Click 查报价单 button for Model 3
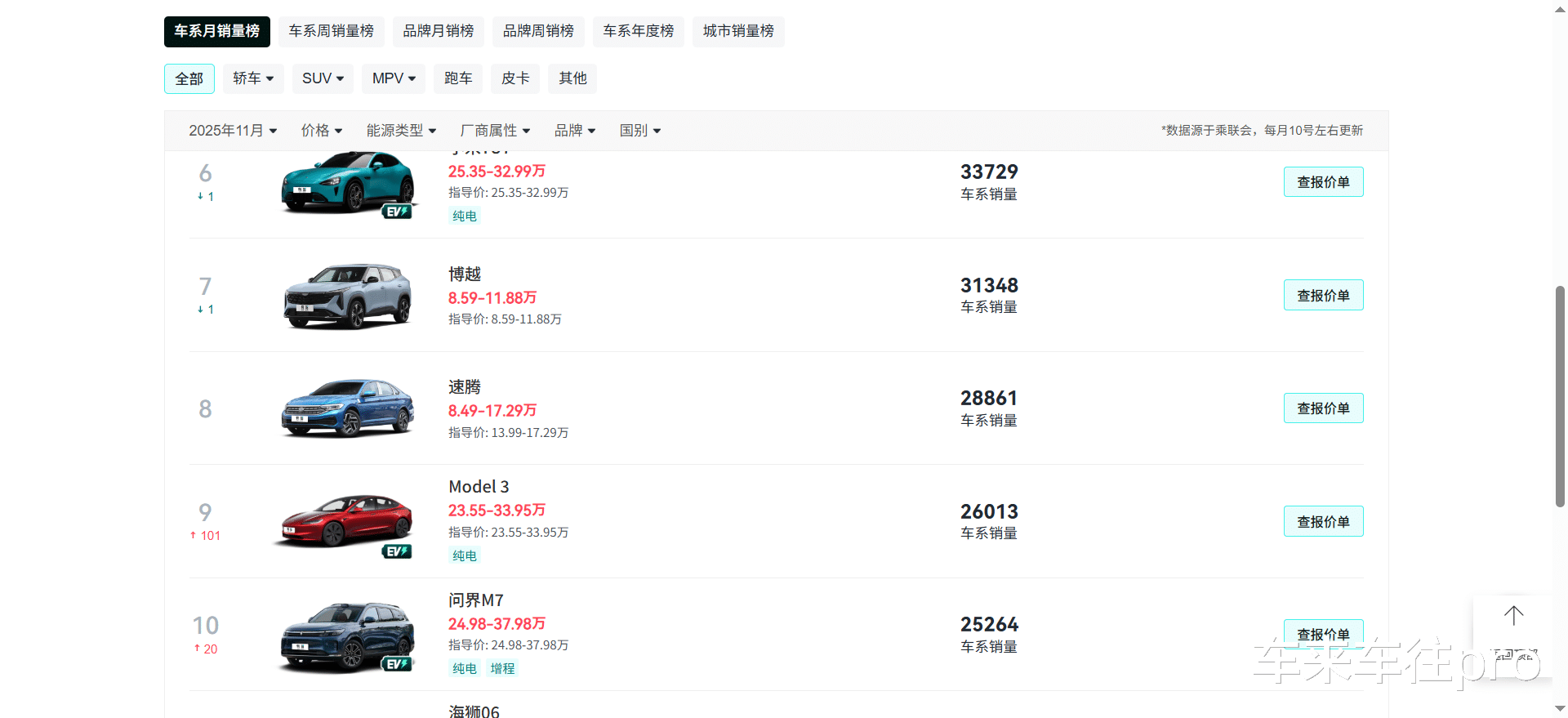The height and width of the screenshot is (718, 1568). 1323,522
